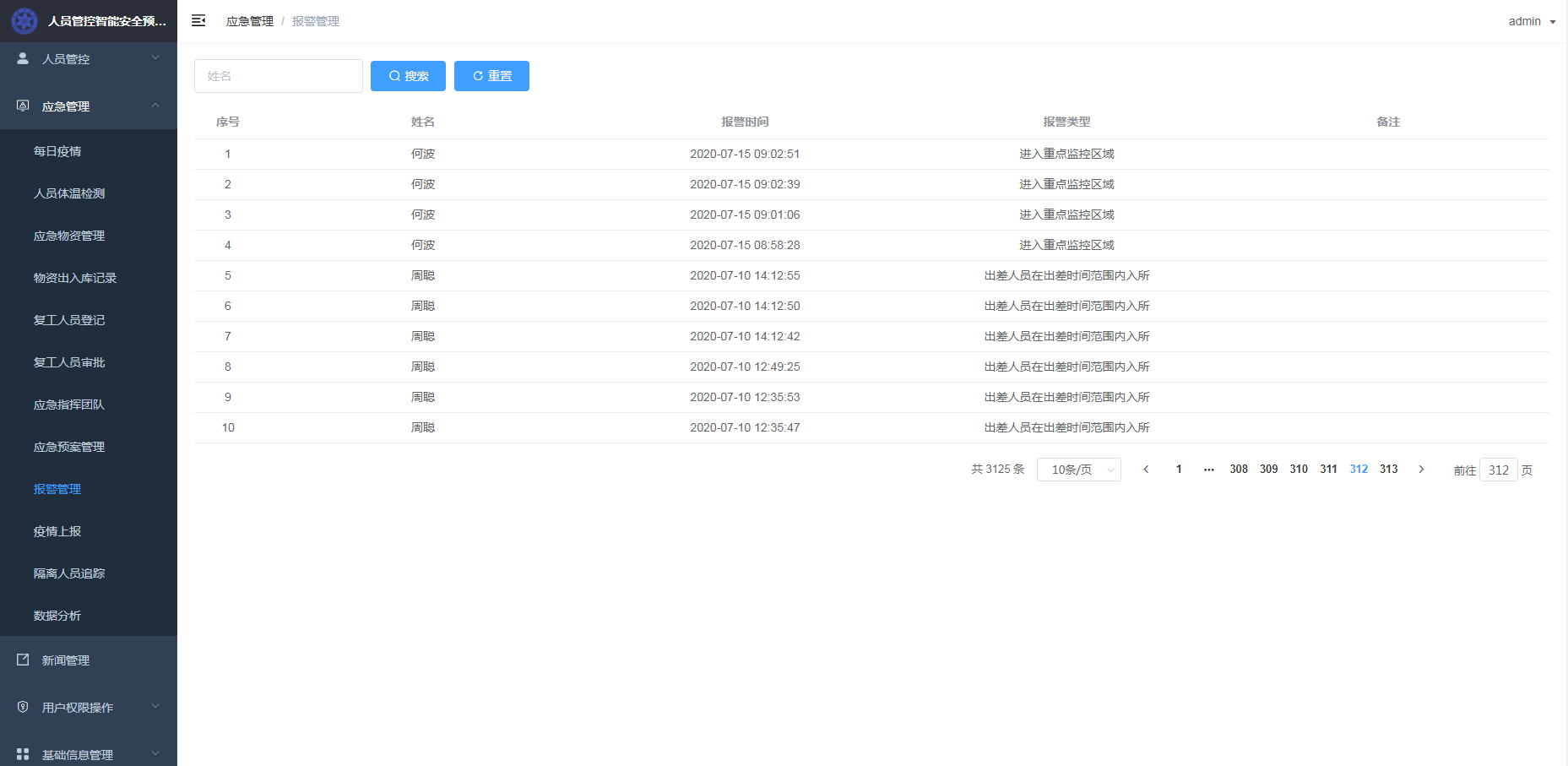
Task: Click the 应急管理 menu icon
Action: coord(23,106)
